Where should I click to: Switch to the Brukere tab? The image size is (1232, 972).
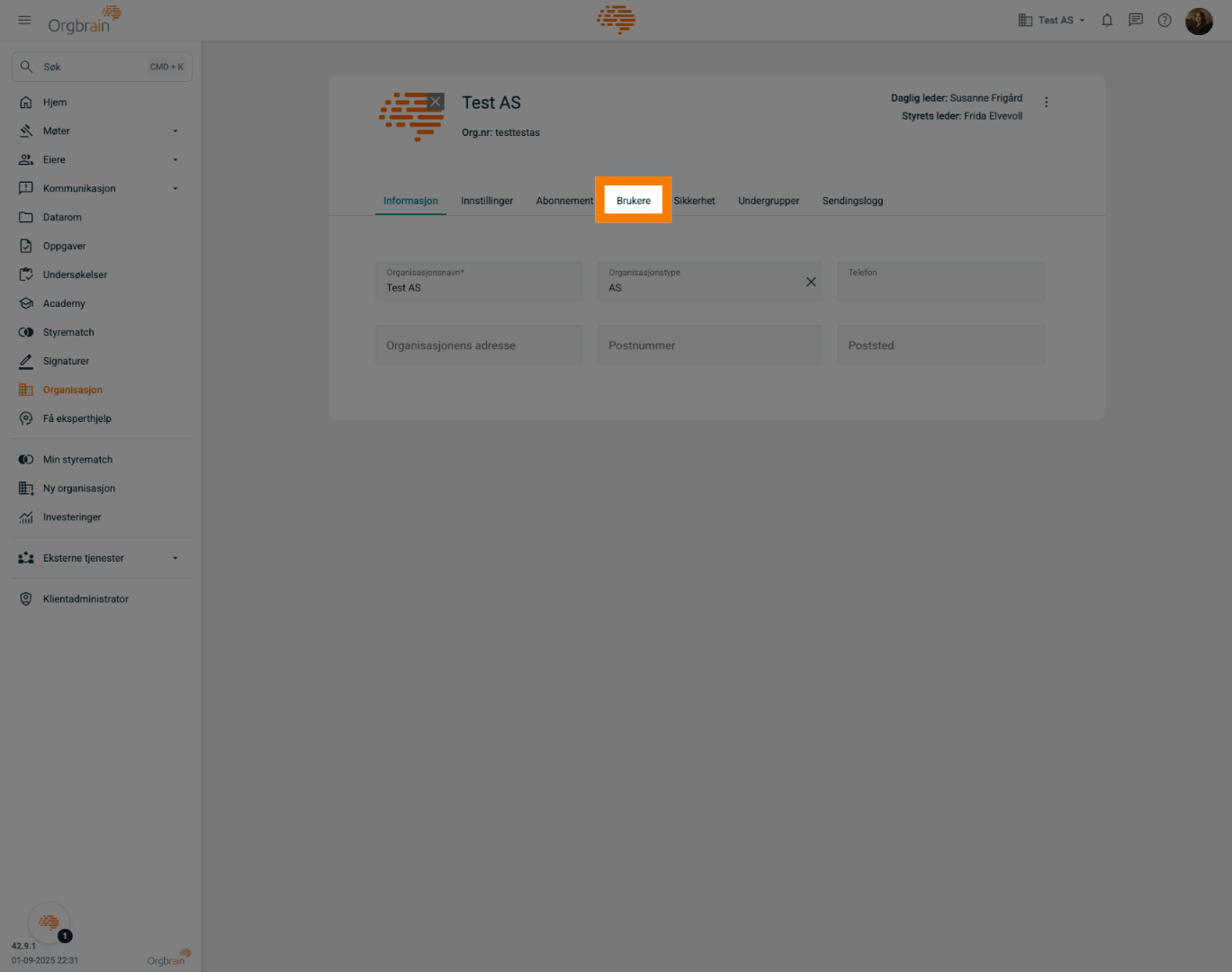click(x=634, y=201)
